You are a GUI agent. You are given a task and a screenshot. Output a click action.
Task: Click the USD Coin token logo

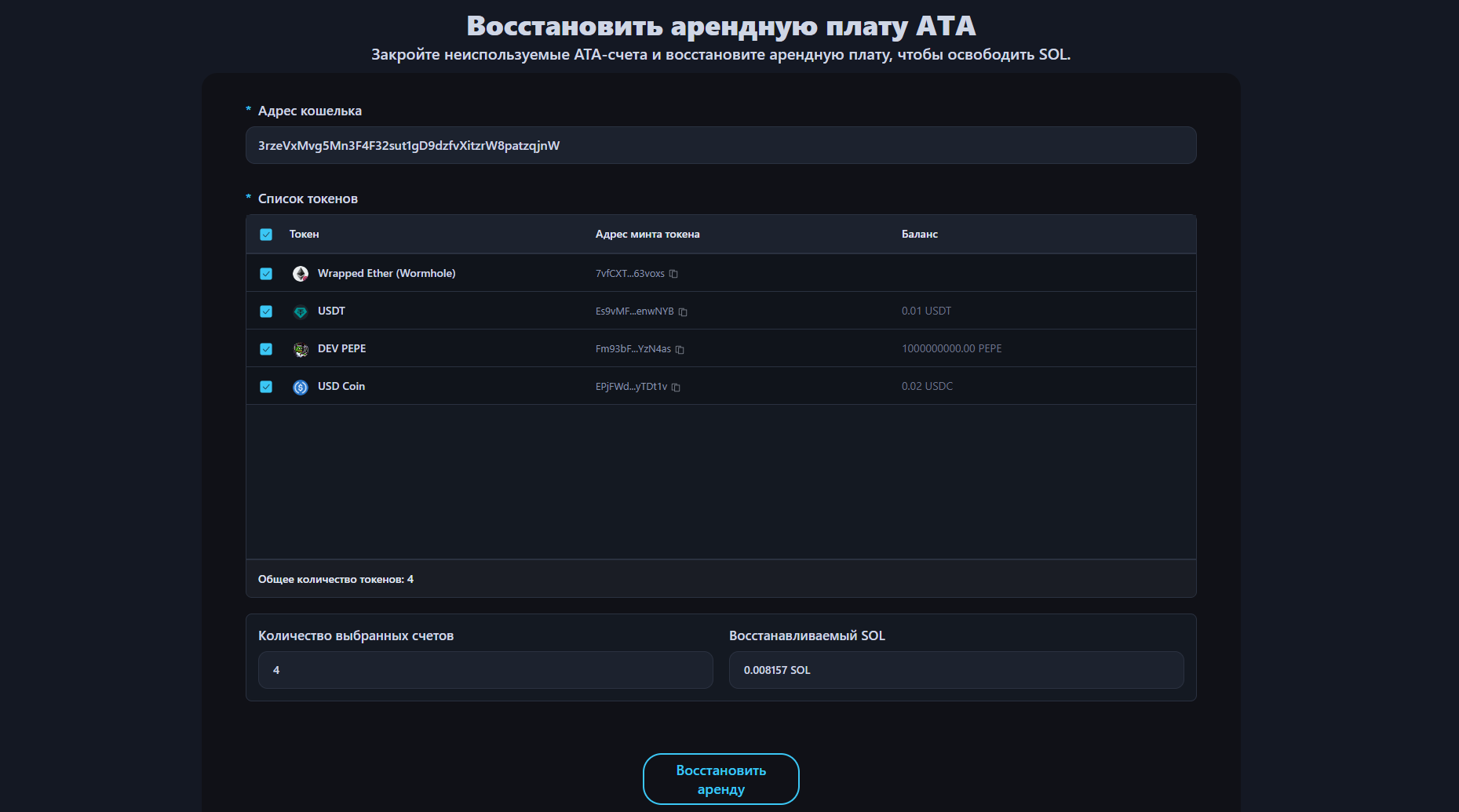[301, 387]
